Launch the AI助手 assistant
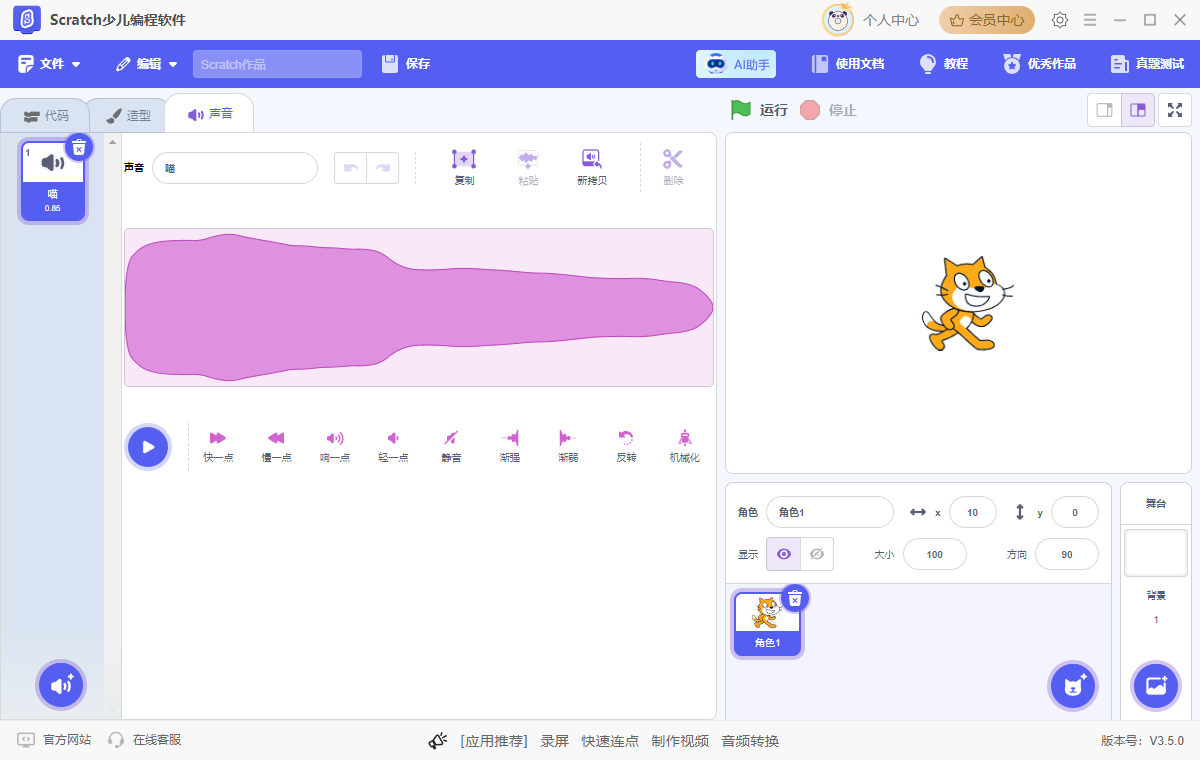Screen dimensions: 1200x760 pos(736,63)
